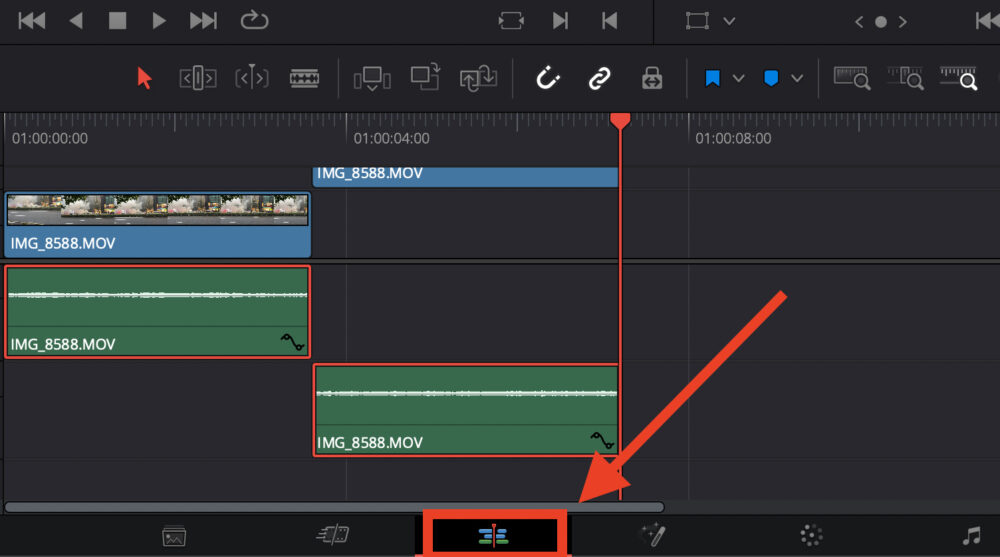The width and height of the screenshot is (1000, 557).
Task: Switch to the Fusion page
Action: click(652, 535)
